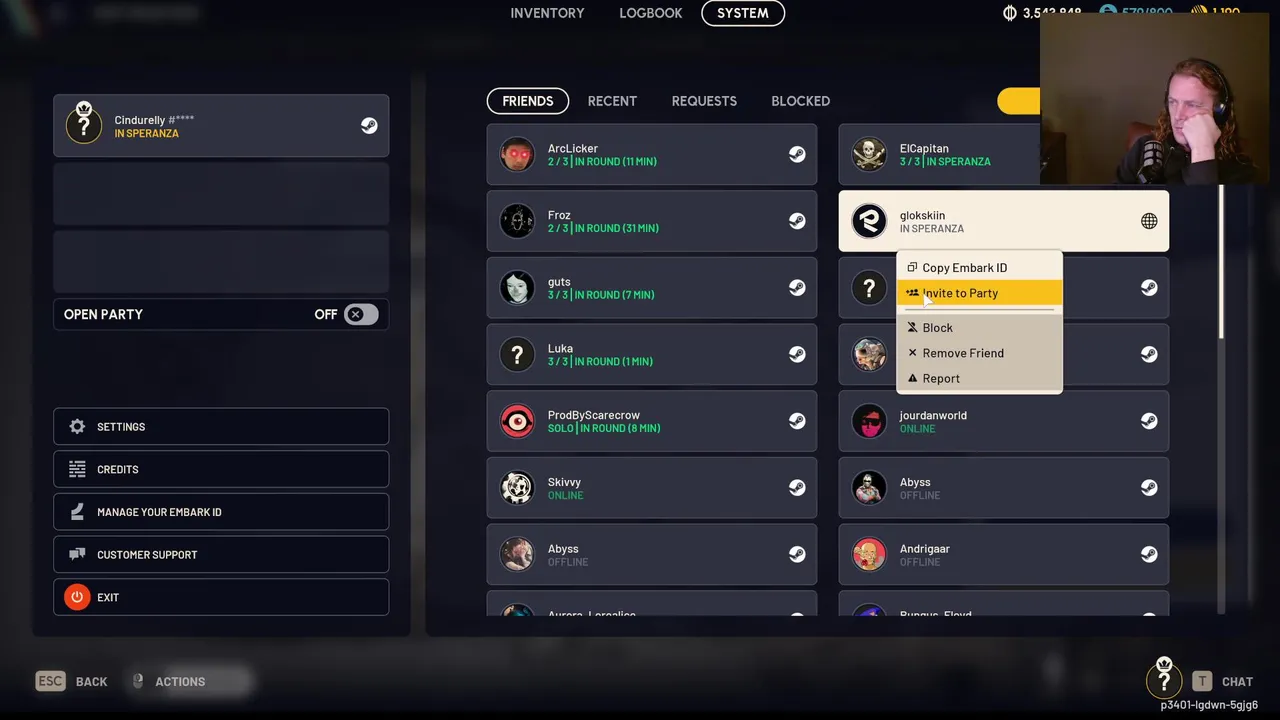Choose Copy Embark ID from the menu
The height and width of the screenshot is (720, 1280).
pyautogui.click(x=979, y=267)
